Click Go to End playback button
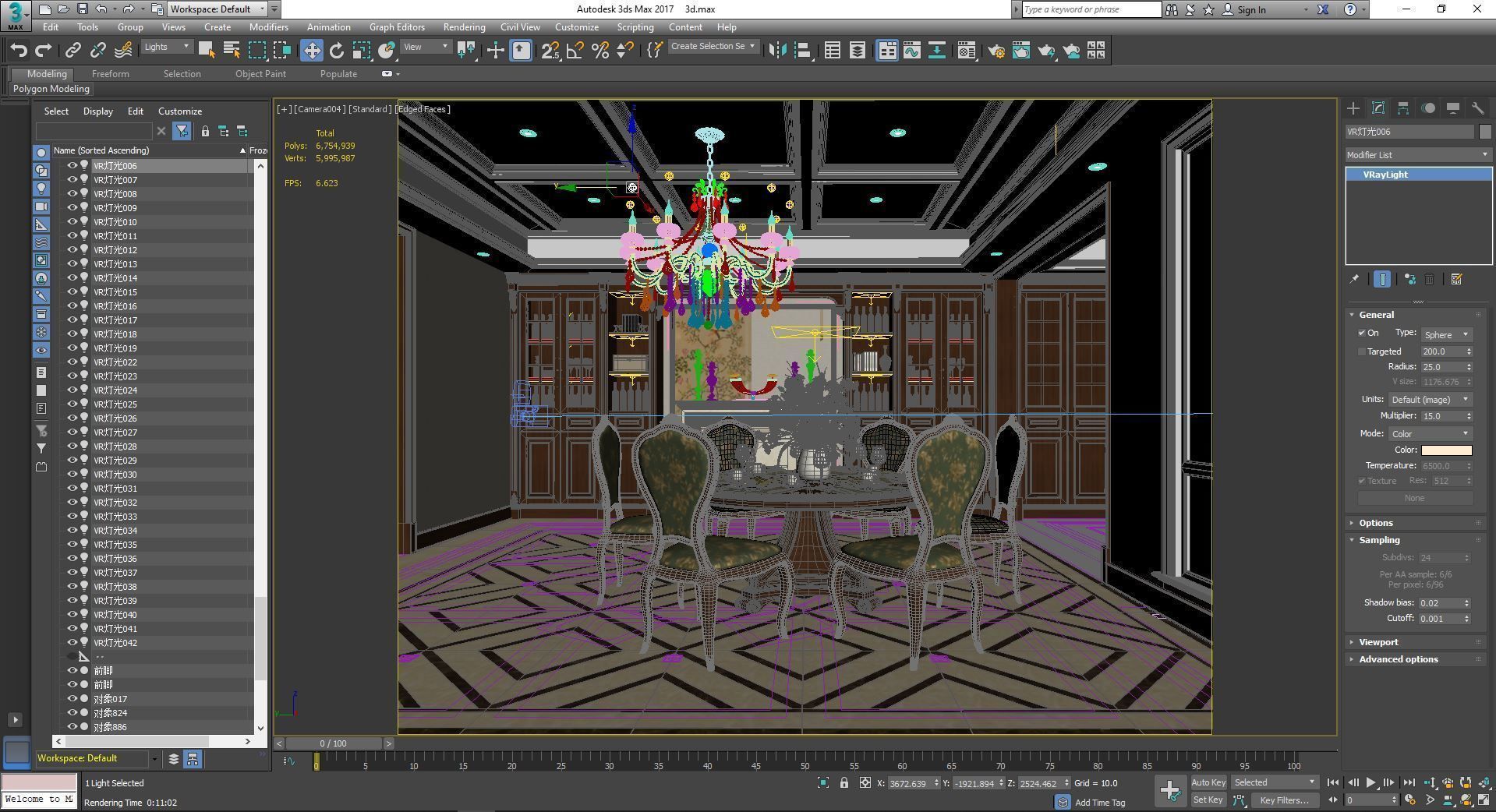1496x812 pixels. 1409,782
